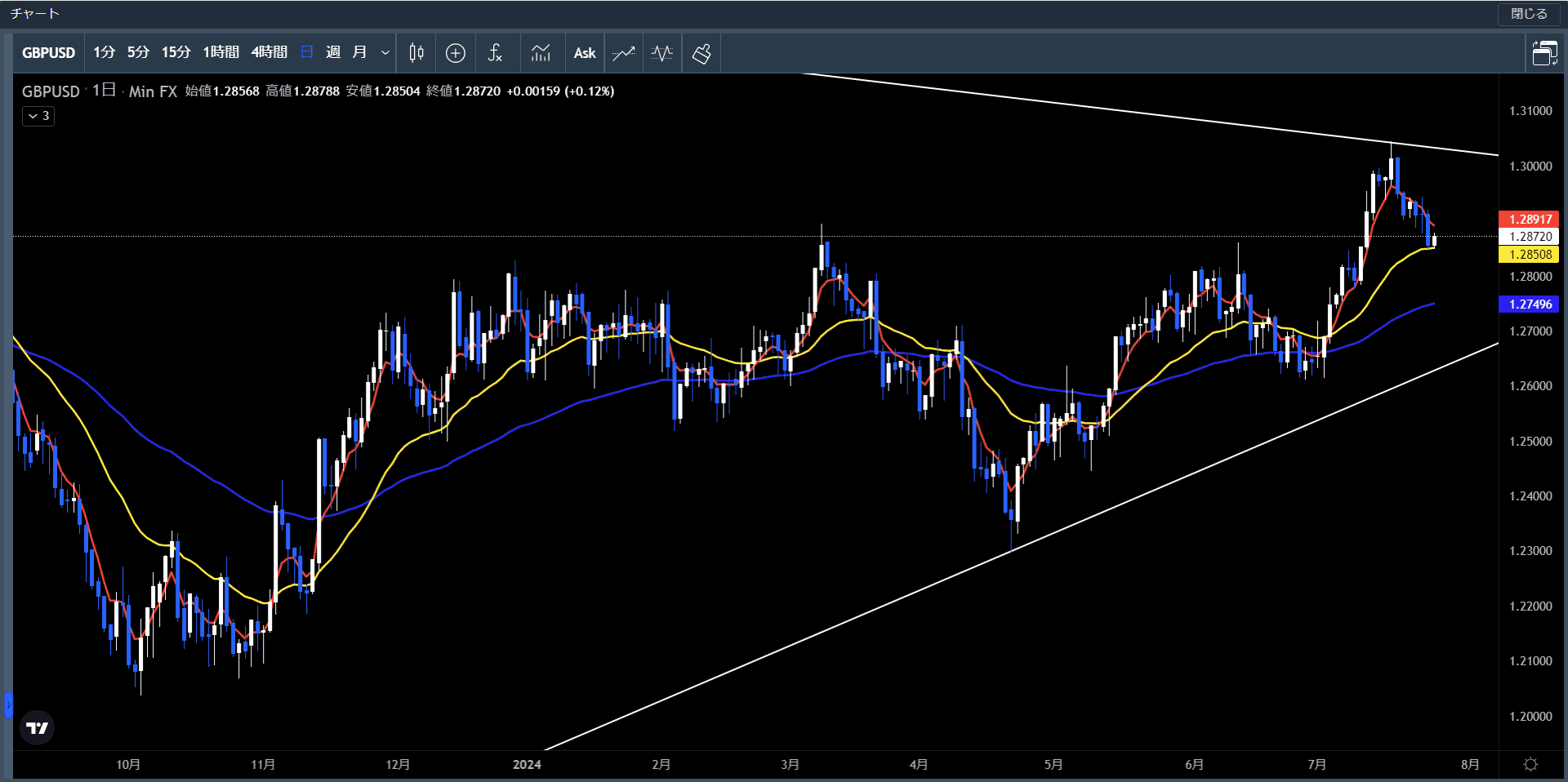Select the 週 weekly timeframe
The height and width of the screenshot is (782, 1568).
[x=333, y=53]
